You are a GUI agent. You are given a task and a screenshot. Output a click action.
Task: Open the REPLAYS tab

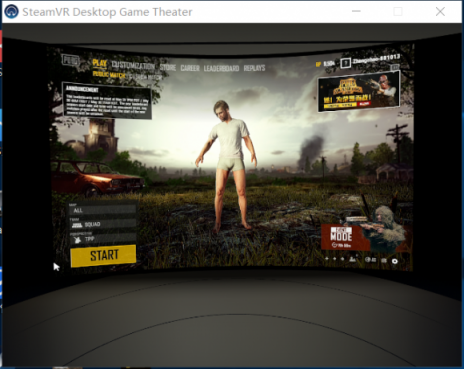(254, 68)
